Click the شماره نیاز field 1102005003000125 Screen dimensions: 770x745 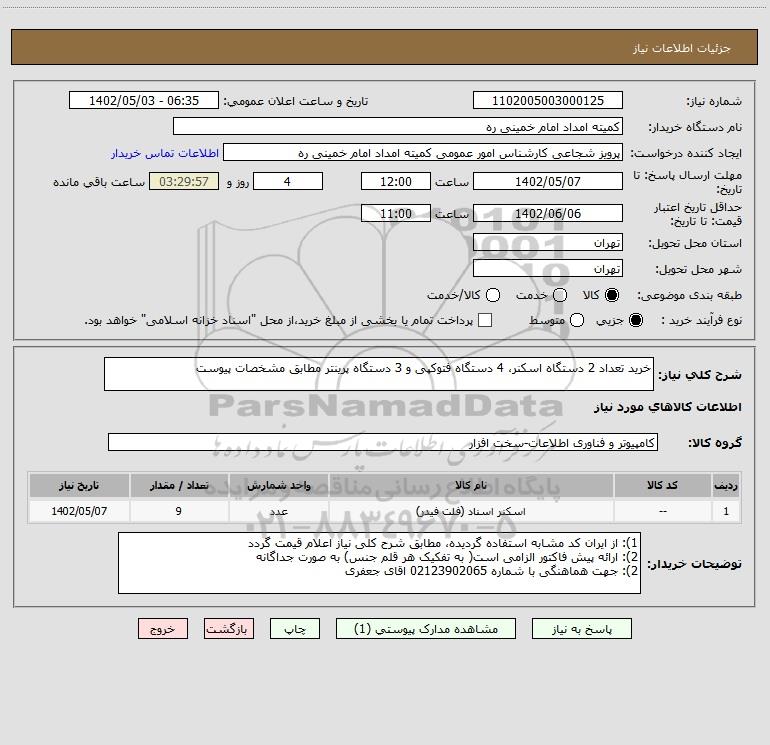coord(548,101)
